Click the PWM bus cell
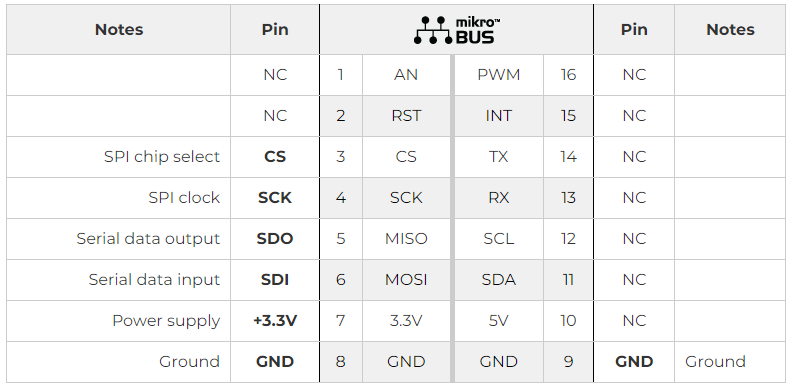The width and height of the screenshot is (795, 389). 498,75
